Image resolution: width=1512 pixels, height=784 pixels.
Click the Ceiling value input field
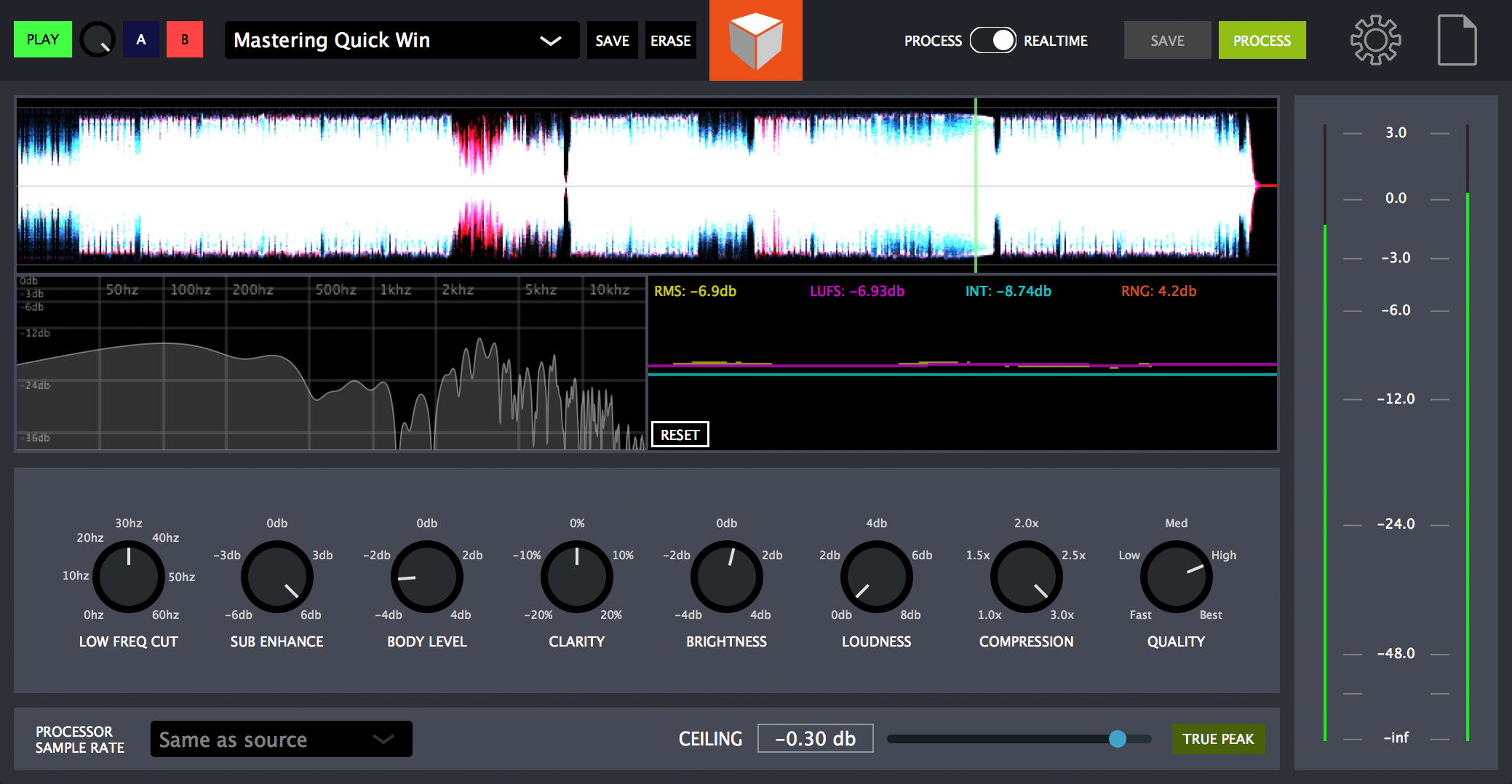815,739
